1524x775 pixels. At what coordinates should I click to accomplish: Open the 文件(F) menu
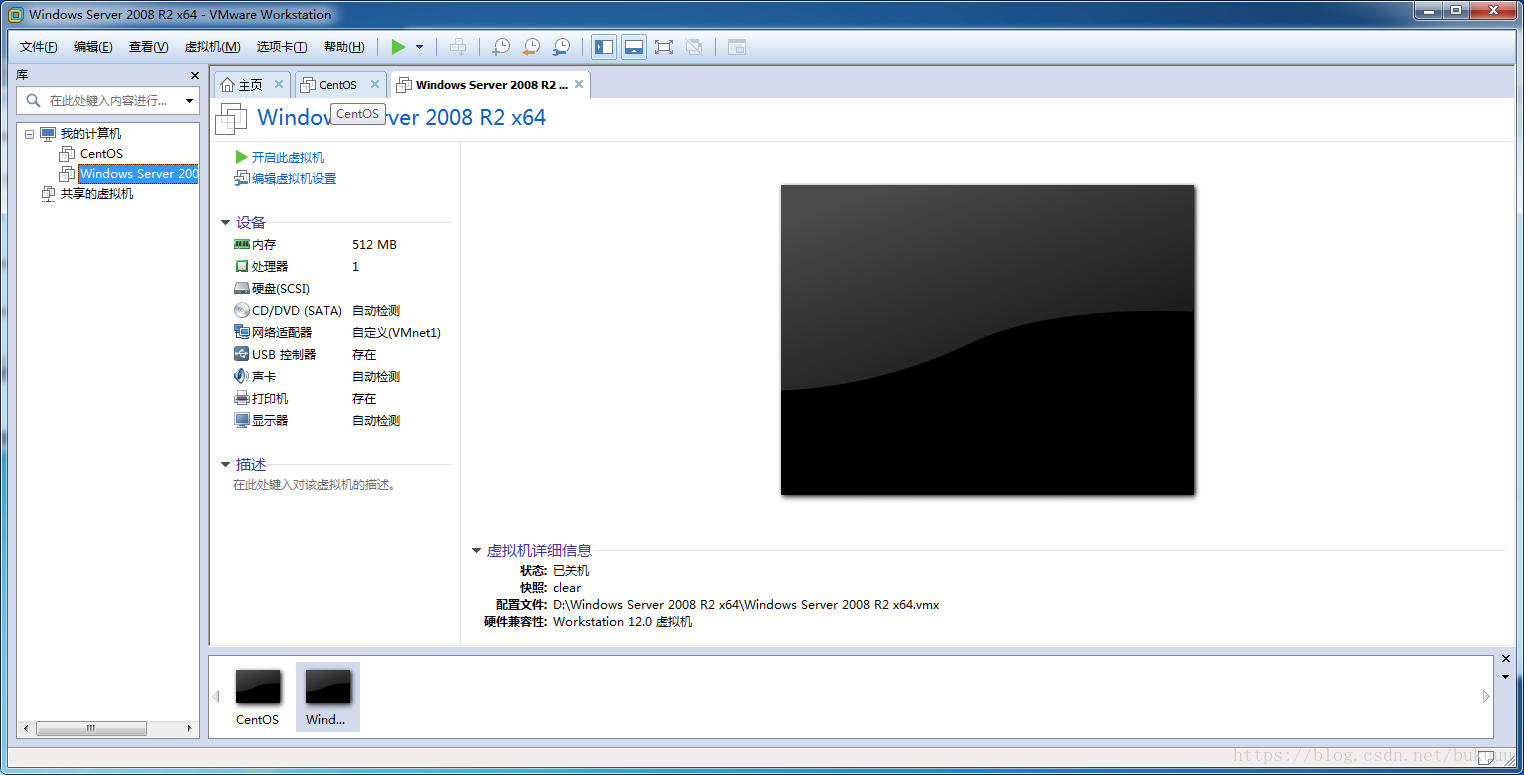click(x=39, y=47)
